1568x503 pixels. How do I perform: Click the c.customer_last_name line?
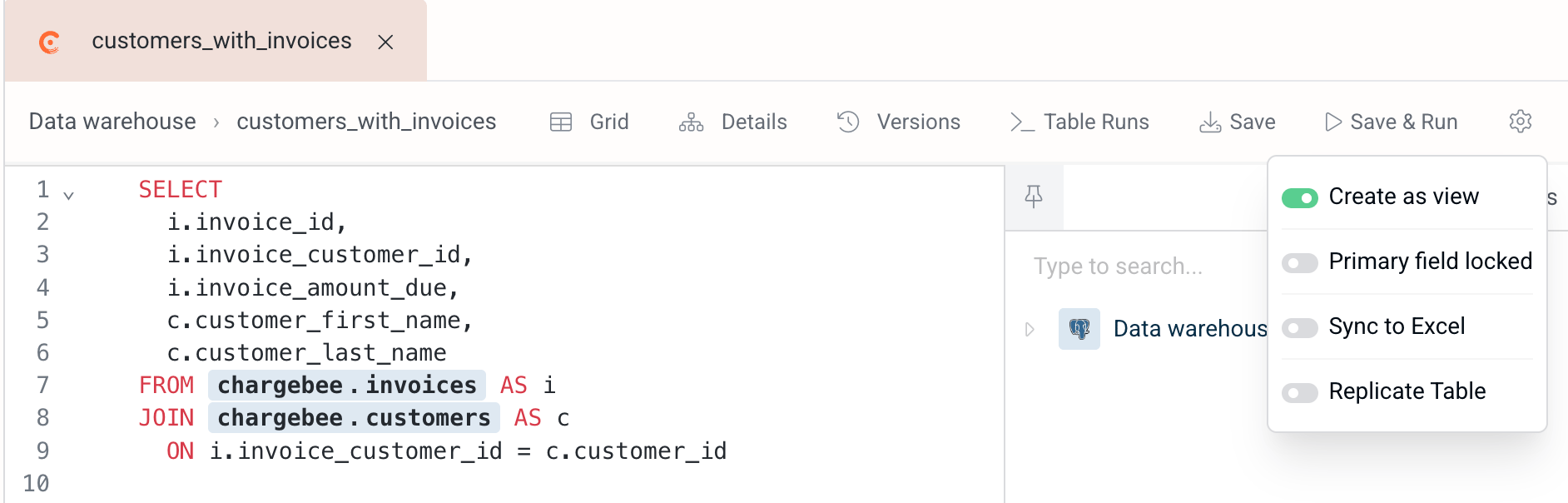point(306,352)
